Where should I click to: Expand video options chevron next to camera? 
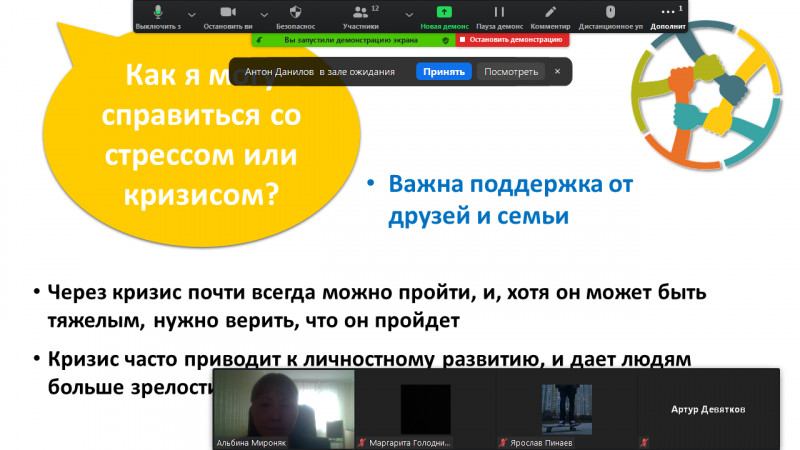point(264,15)
